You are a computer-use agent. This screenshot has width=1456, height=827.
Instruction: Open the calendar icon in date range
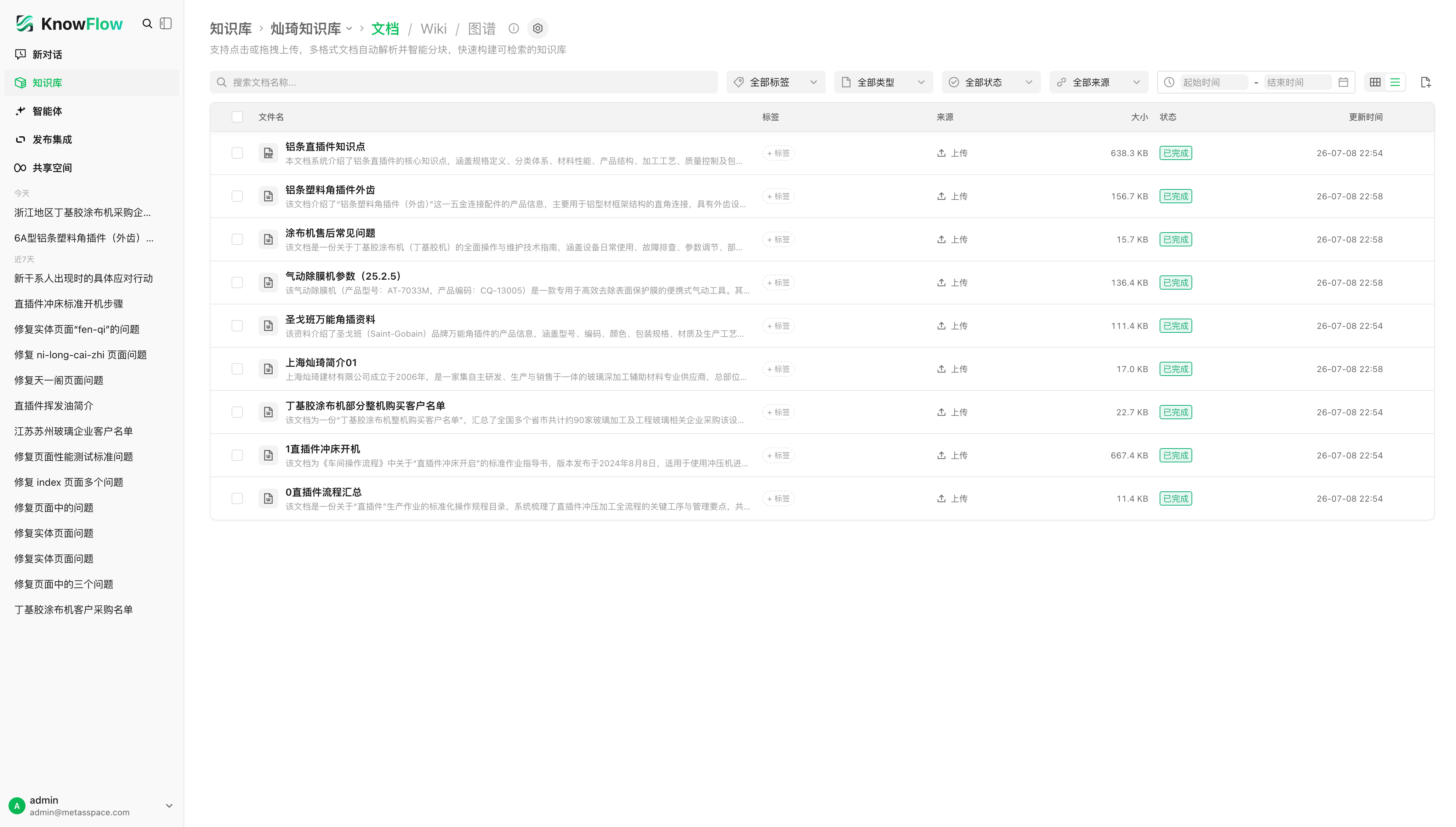pos(1343,82)
